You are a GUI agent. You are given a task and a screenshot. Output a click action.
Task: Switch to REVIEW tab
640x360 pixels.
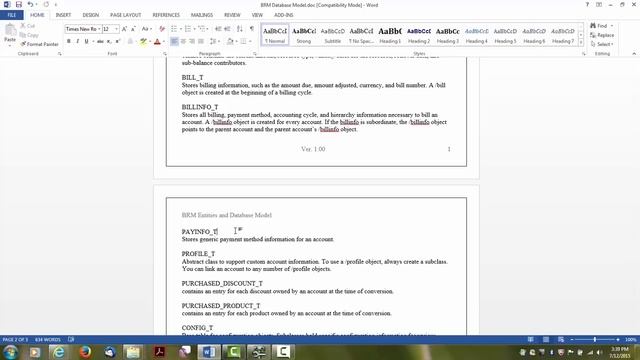coord(232,15)
